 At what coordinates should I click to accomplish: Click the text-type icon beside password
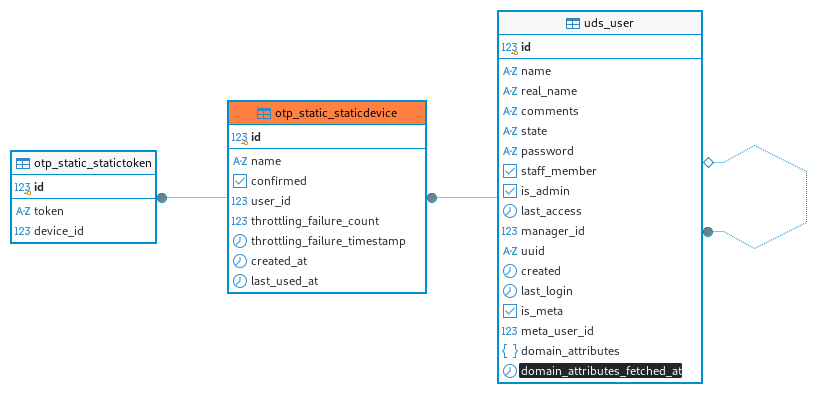point(510,151)
